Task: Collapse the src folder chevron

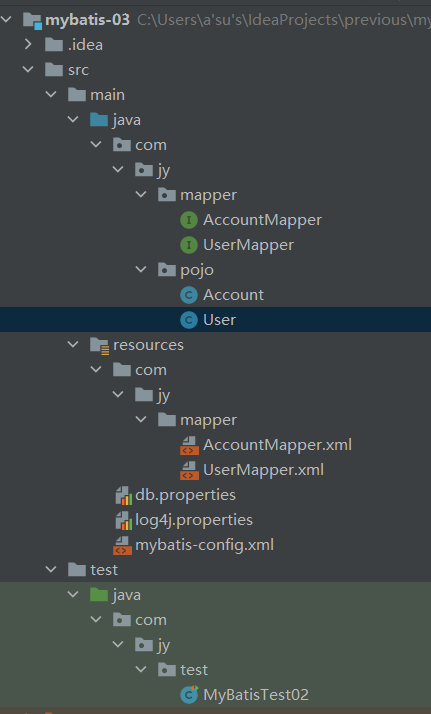Action: [x=28, y=69]
